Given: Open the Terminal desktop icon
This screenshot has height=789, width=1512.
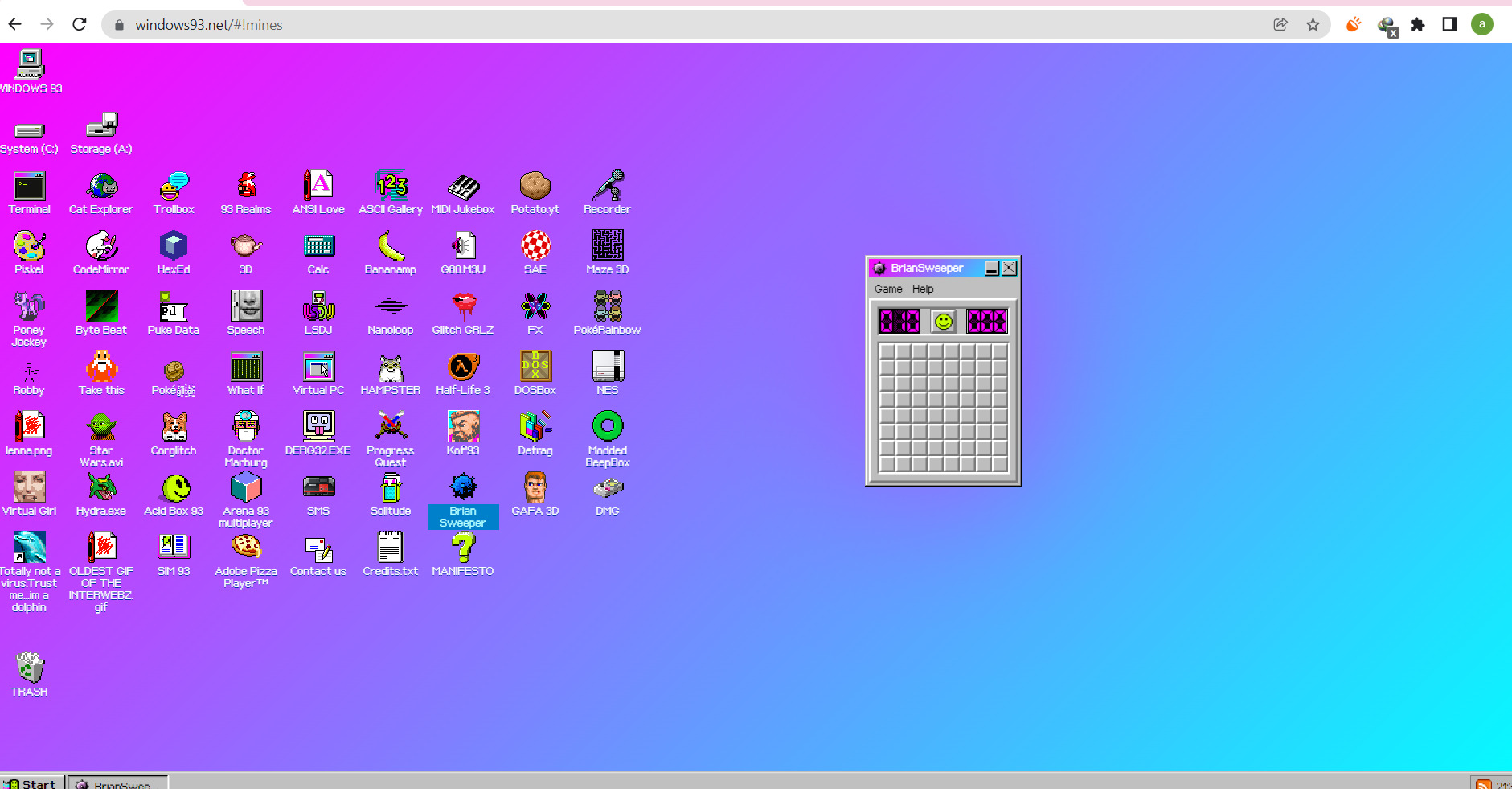Looking at the screenshot, I should point(30,187).
